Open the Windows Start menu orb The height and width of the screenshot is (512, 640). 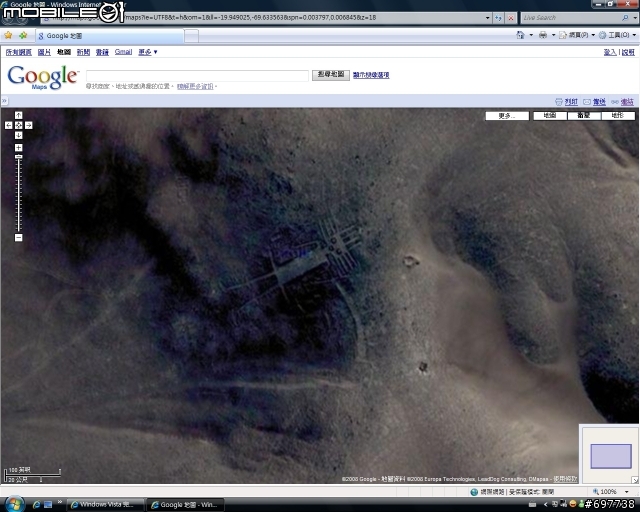point(14,505)
